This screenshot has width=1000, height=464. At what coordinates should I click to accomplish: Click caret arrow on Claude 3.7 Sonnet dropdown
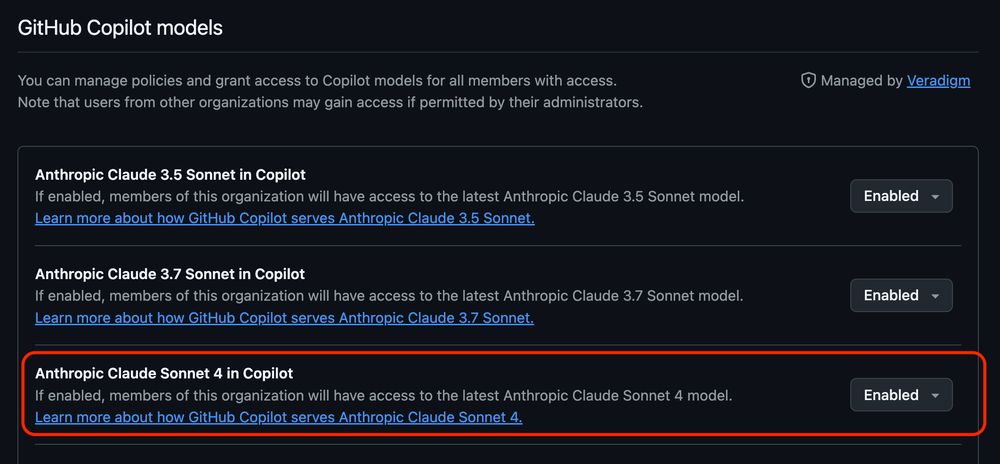[x=935, y=296]
